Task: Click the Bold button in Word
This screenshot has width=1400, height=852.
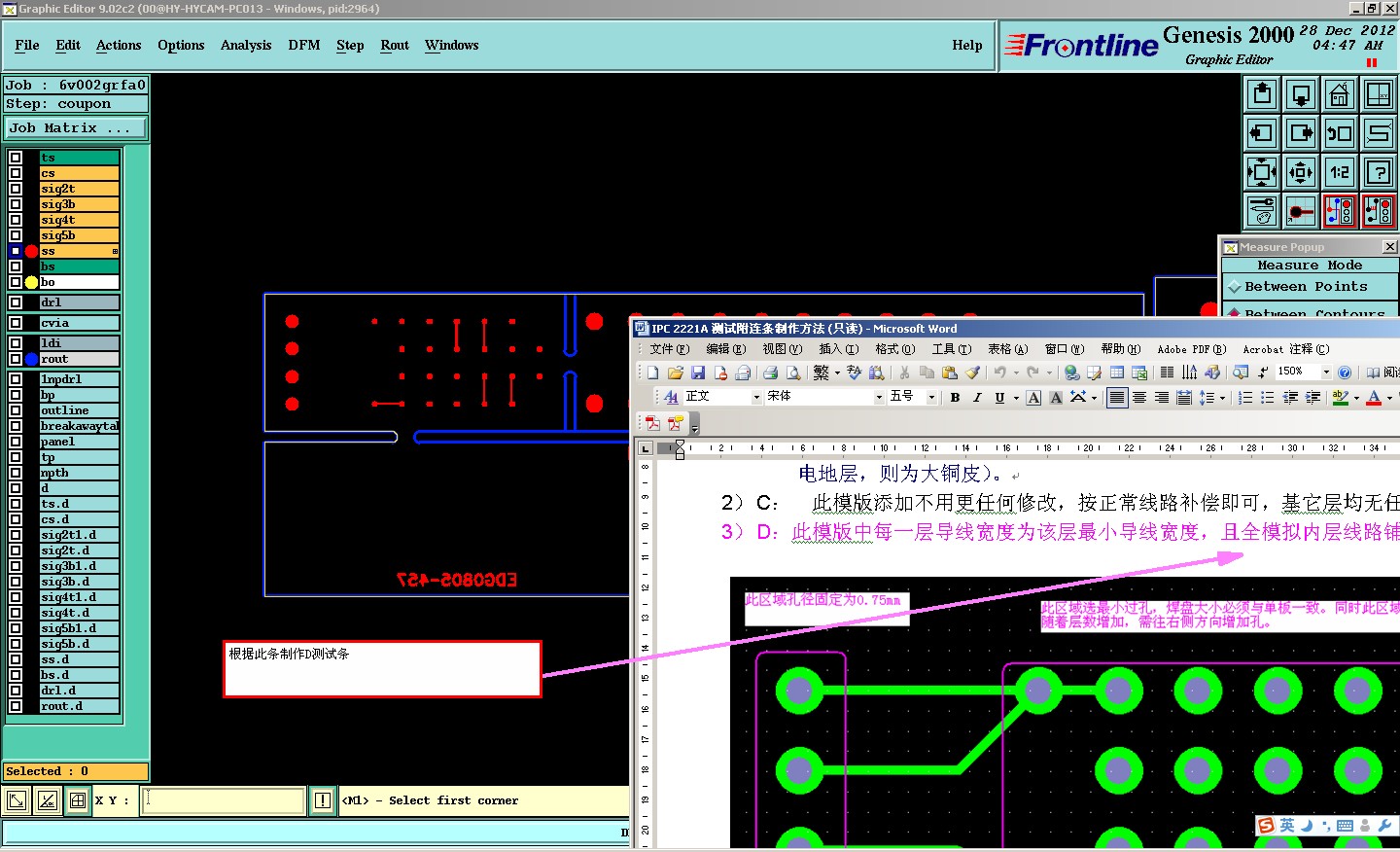Action: coord(955,398)
